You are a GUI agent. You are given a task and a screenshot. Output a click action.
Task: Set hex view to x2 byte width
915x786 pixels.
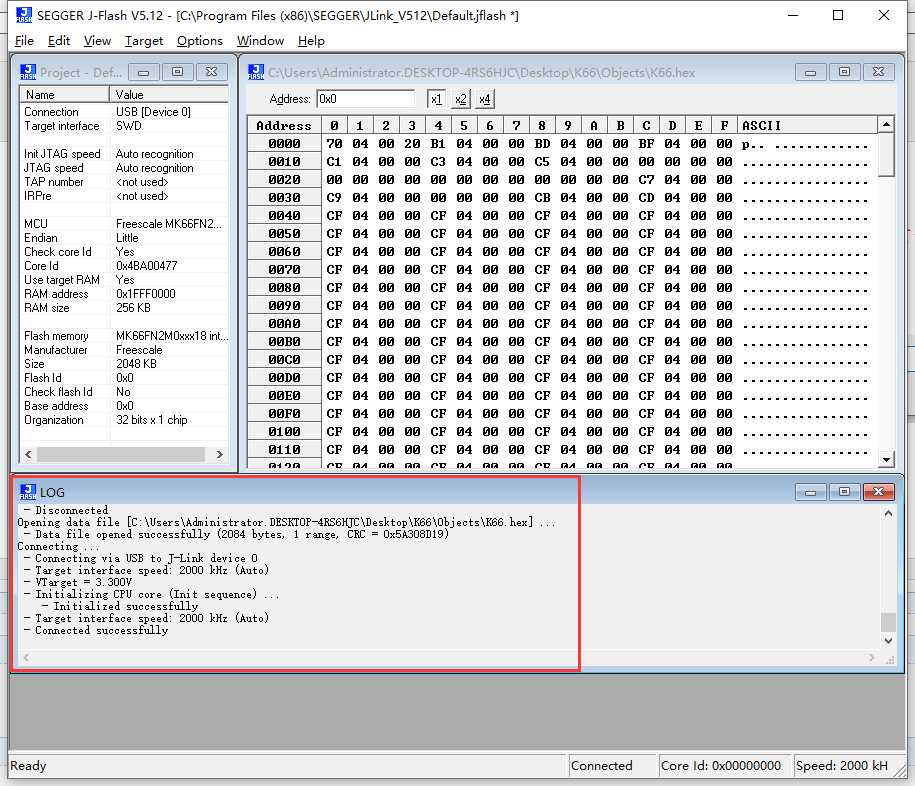point(460,99)
